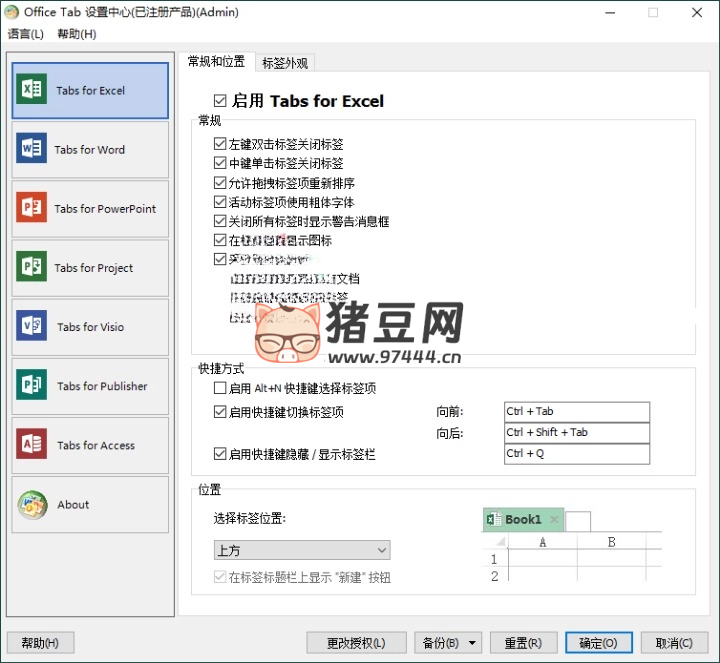
Task: Click the 更改授权(L) button
Action: [x=356, y=643]
